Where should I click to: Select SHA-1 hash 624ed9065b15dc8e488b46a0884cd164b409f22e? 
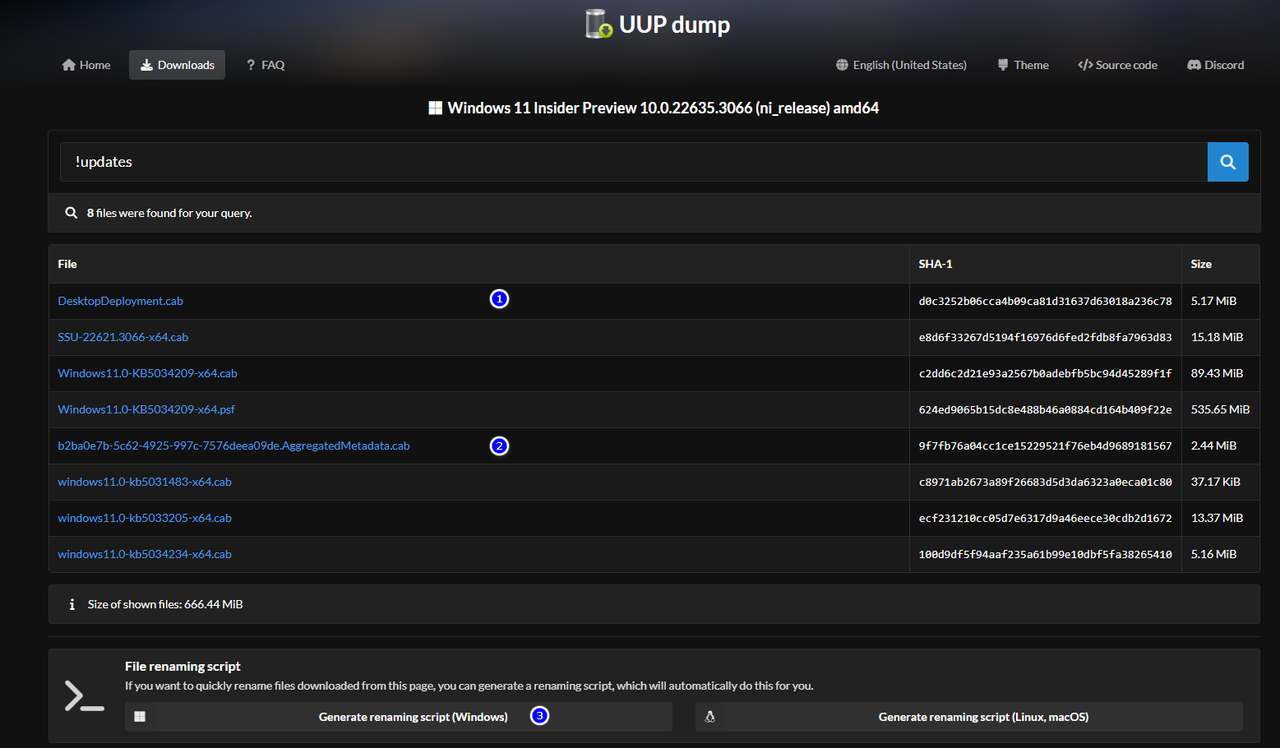[1045, 409]
